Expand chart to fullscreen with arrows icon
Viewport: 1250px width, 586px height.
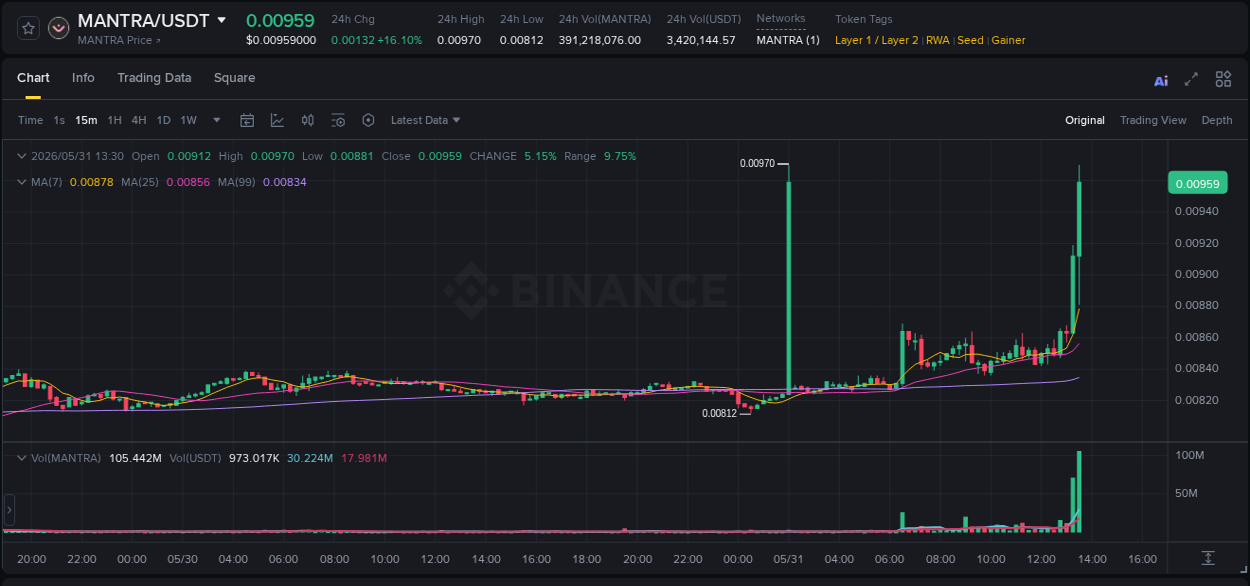point(1191,79)
